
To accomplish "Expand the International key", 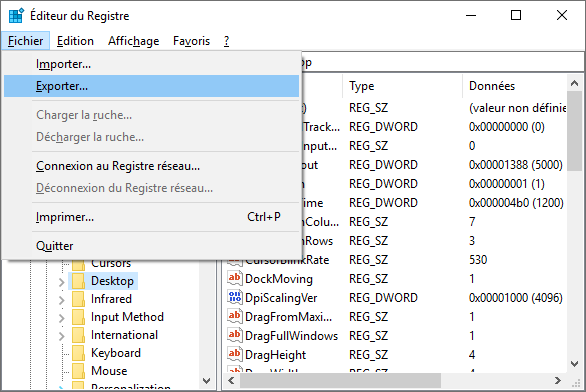I will click(x=62, y=336).
